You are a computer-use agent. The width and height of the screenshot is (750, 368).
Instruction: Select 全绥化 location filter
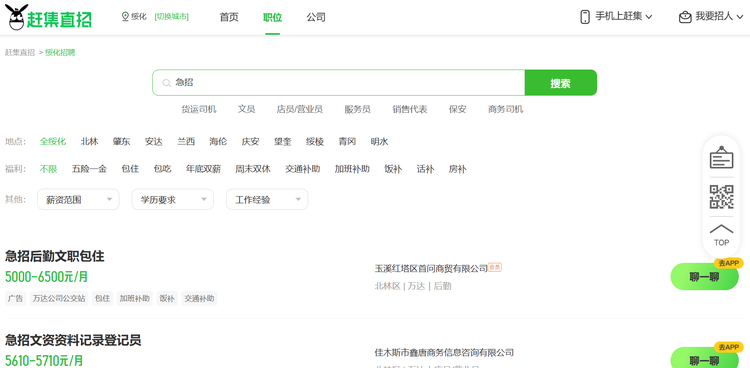[x=53, y=142]
